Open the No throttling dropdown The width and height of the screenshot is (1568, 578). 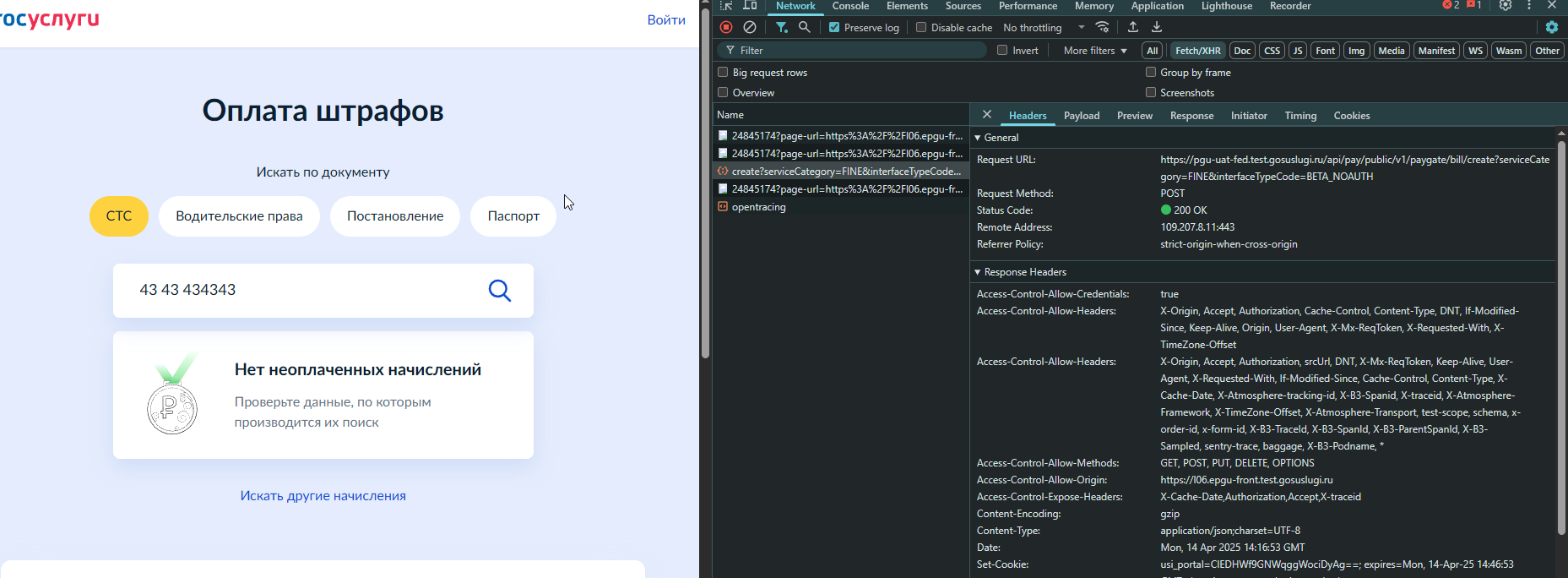click(1044, 28)
